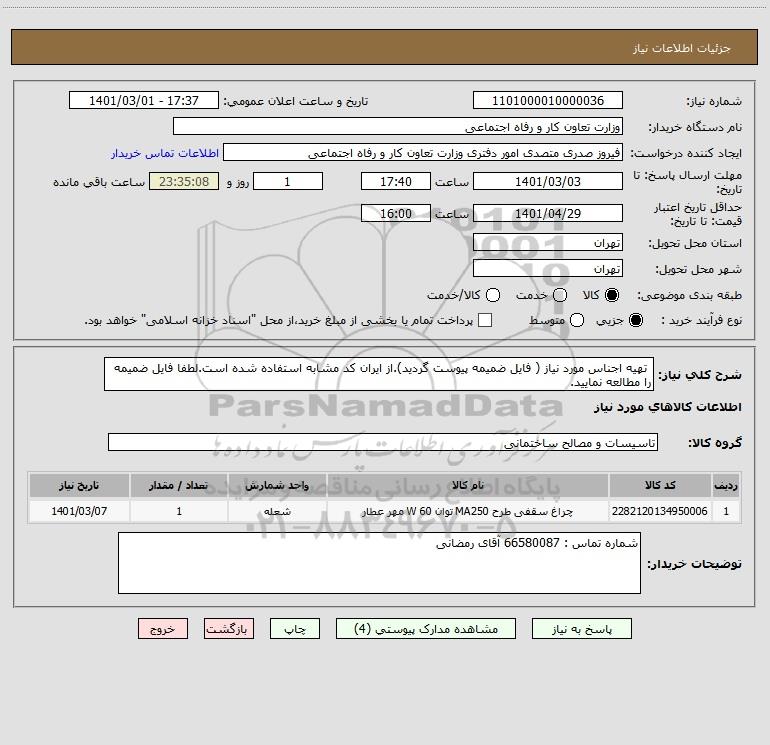Click buyer organization name field
The height and width of the screenshot is (745, 770).
[x=398, y=126]
